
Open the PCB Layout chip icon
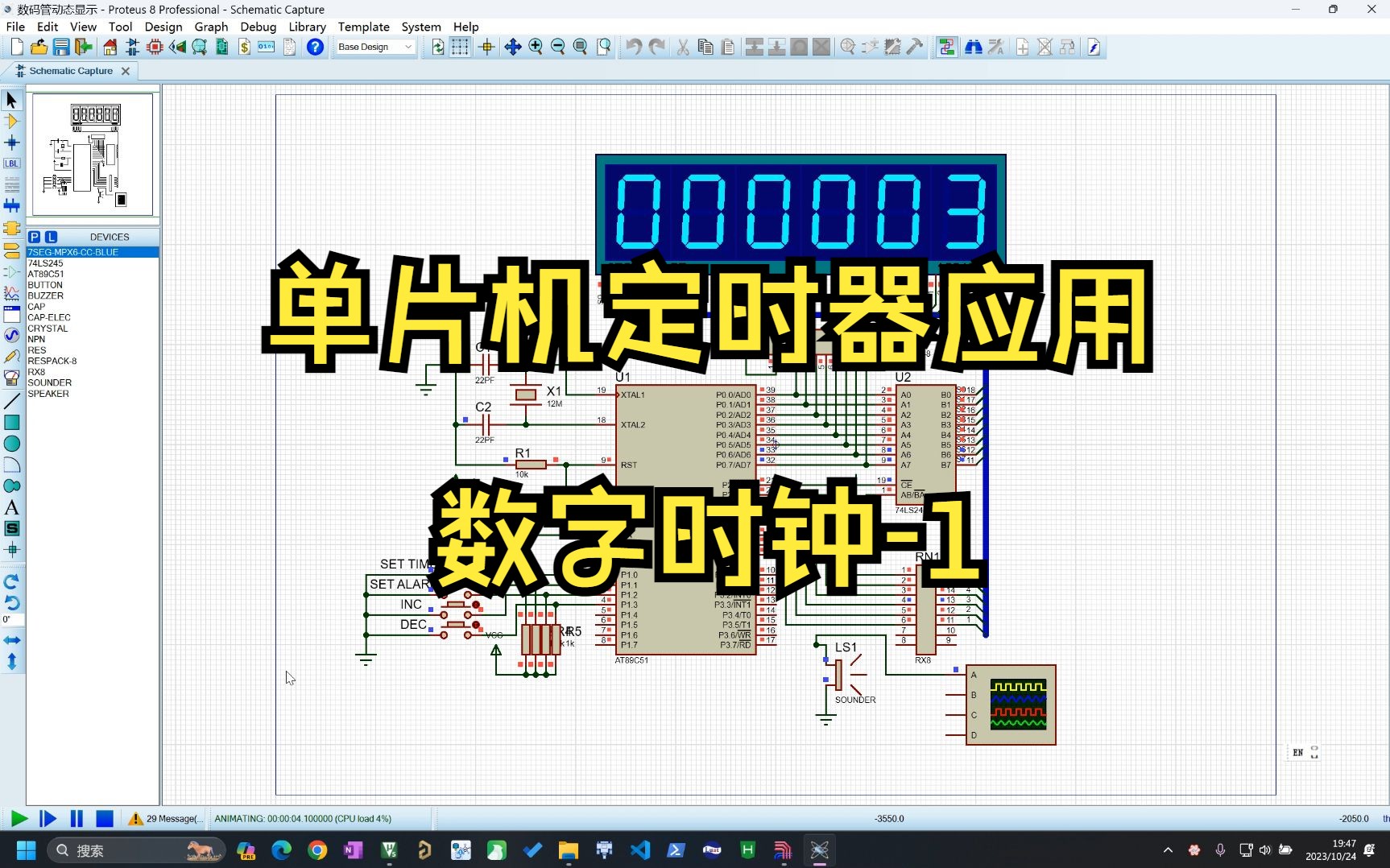(155, 47)
